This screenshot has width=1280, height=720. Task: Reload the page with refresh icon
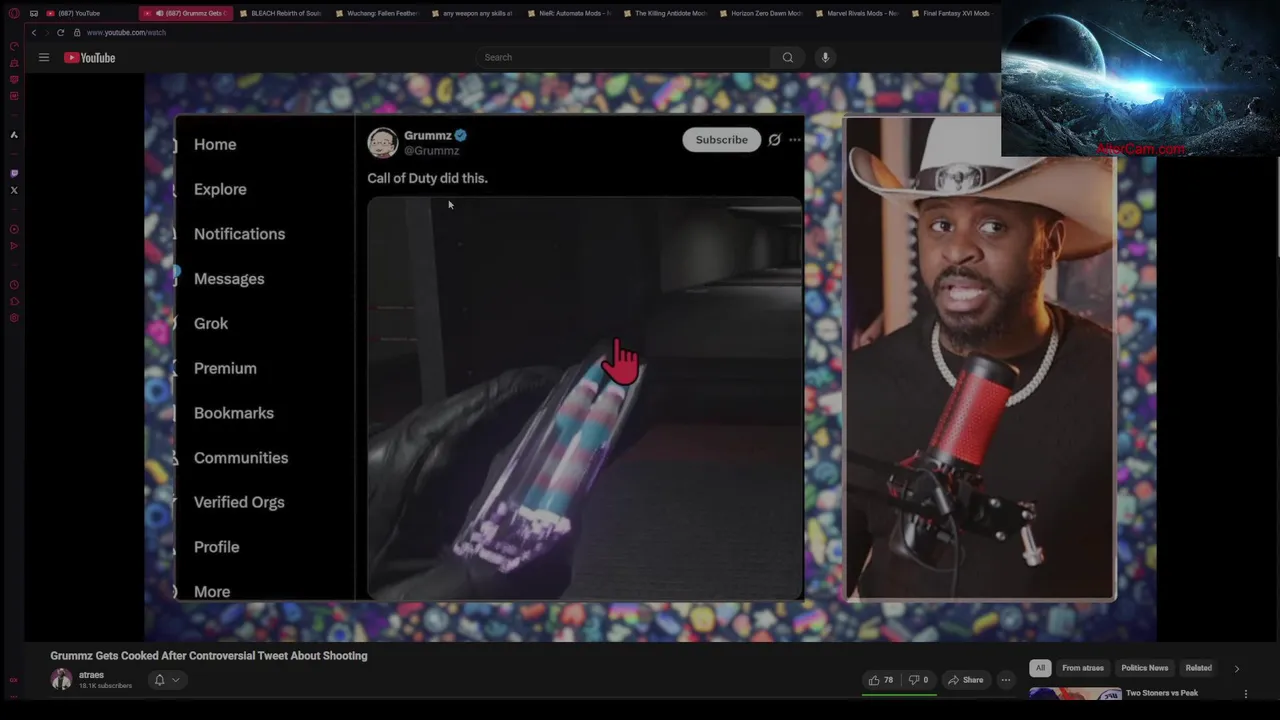pos(60,32)
